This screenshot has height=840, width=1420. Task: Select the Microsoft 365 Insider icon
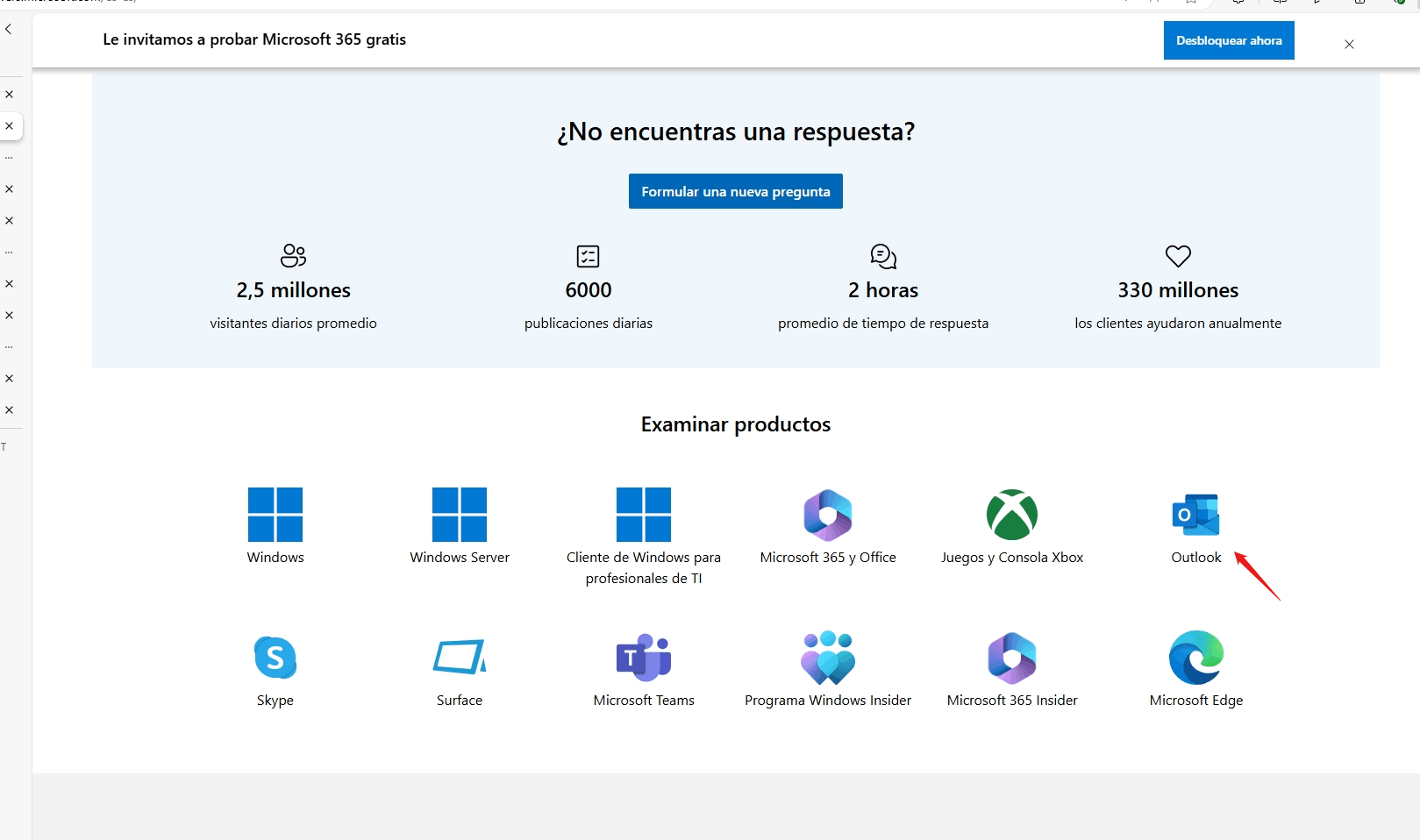pyautogui.click(x=1012, y=658)
